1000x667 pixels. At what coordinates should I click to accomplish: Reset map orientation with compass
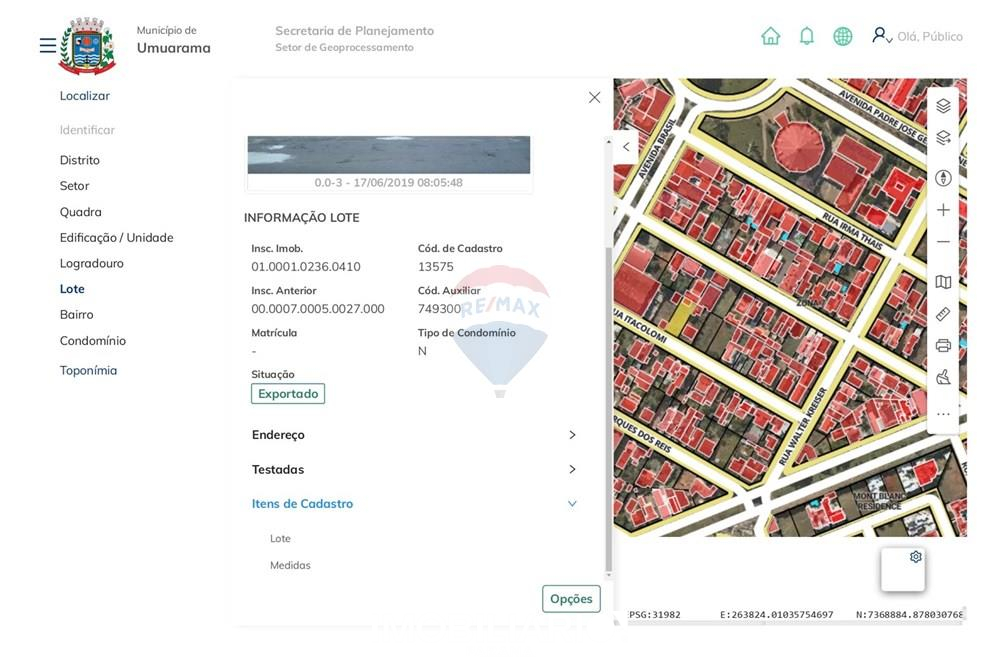(x=943, y=178)
